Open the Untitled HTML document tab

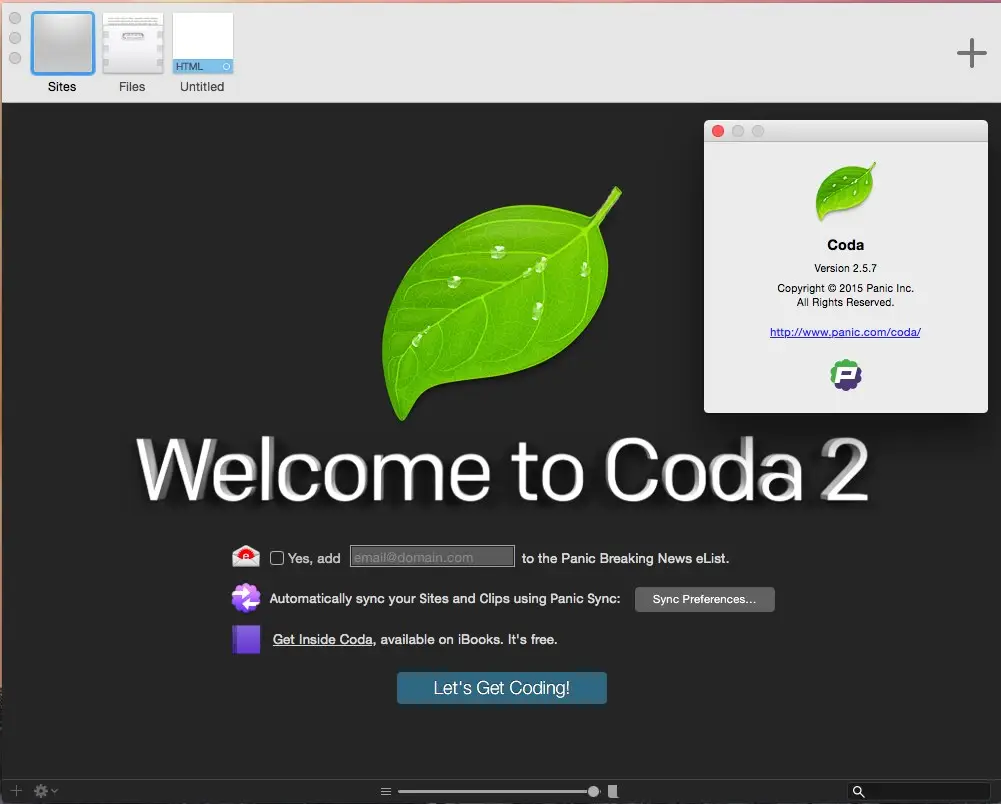(202, 43)
